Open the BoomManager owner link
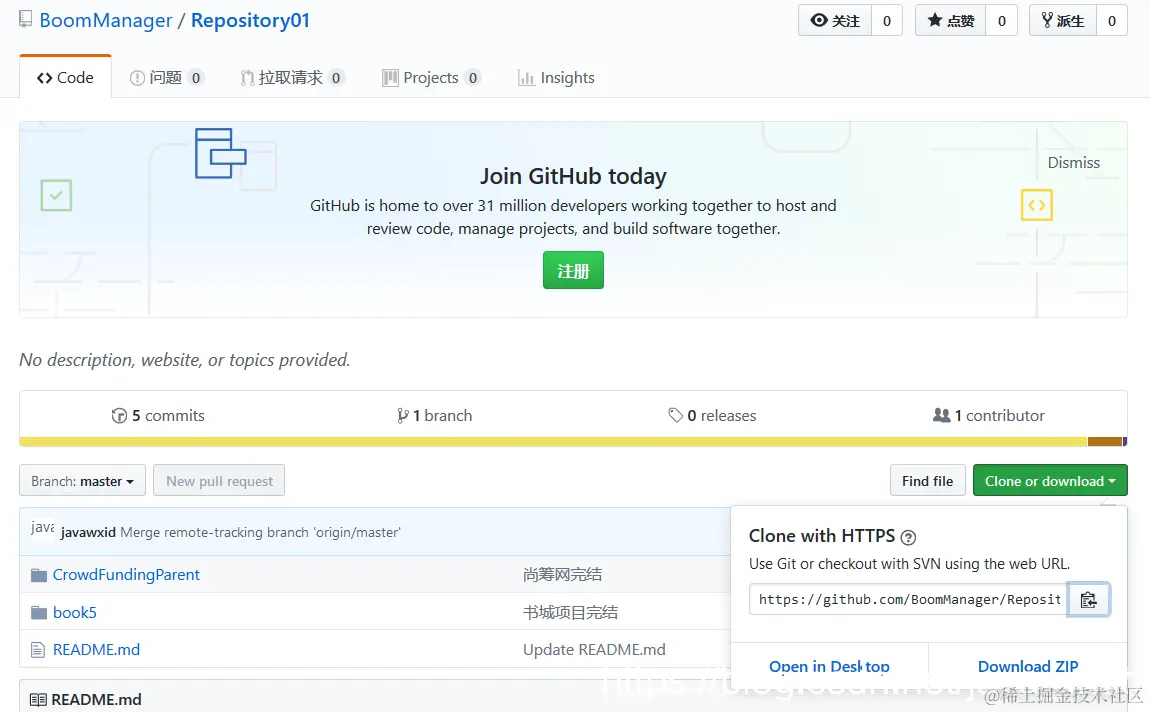Viewport: 1150px width, 712px height. click(106, 21)
